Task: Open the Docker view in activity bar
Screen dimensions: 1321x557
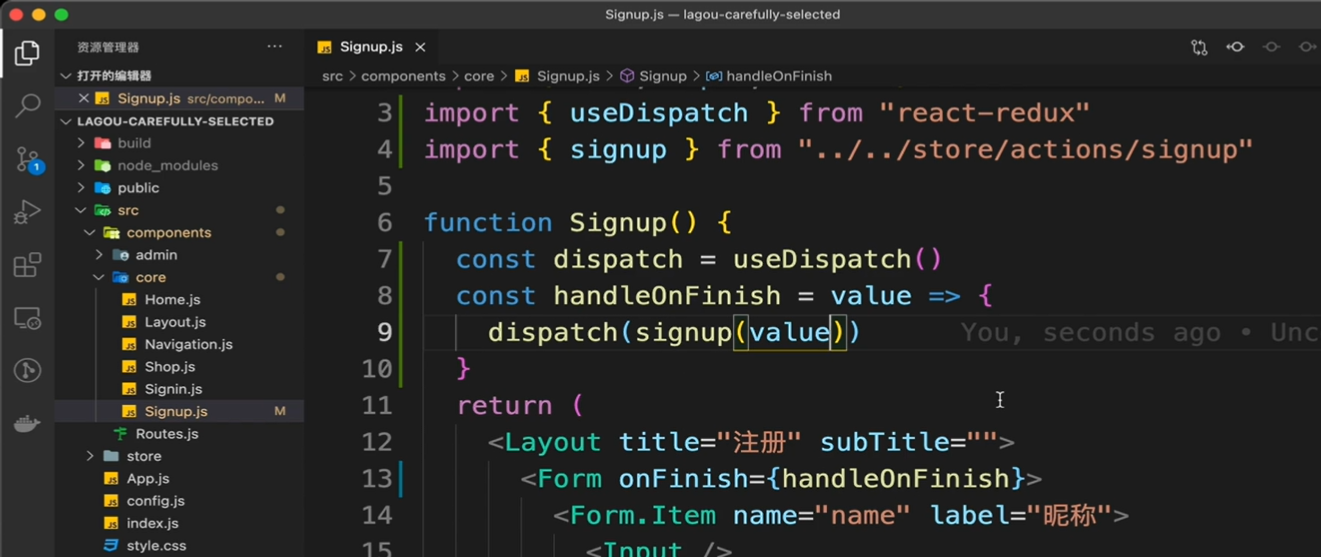Action: (27, 424)
